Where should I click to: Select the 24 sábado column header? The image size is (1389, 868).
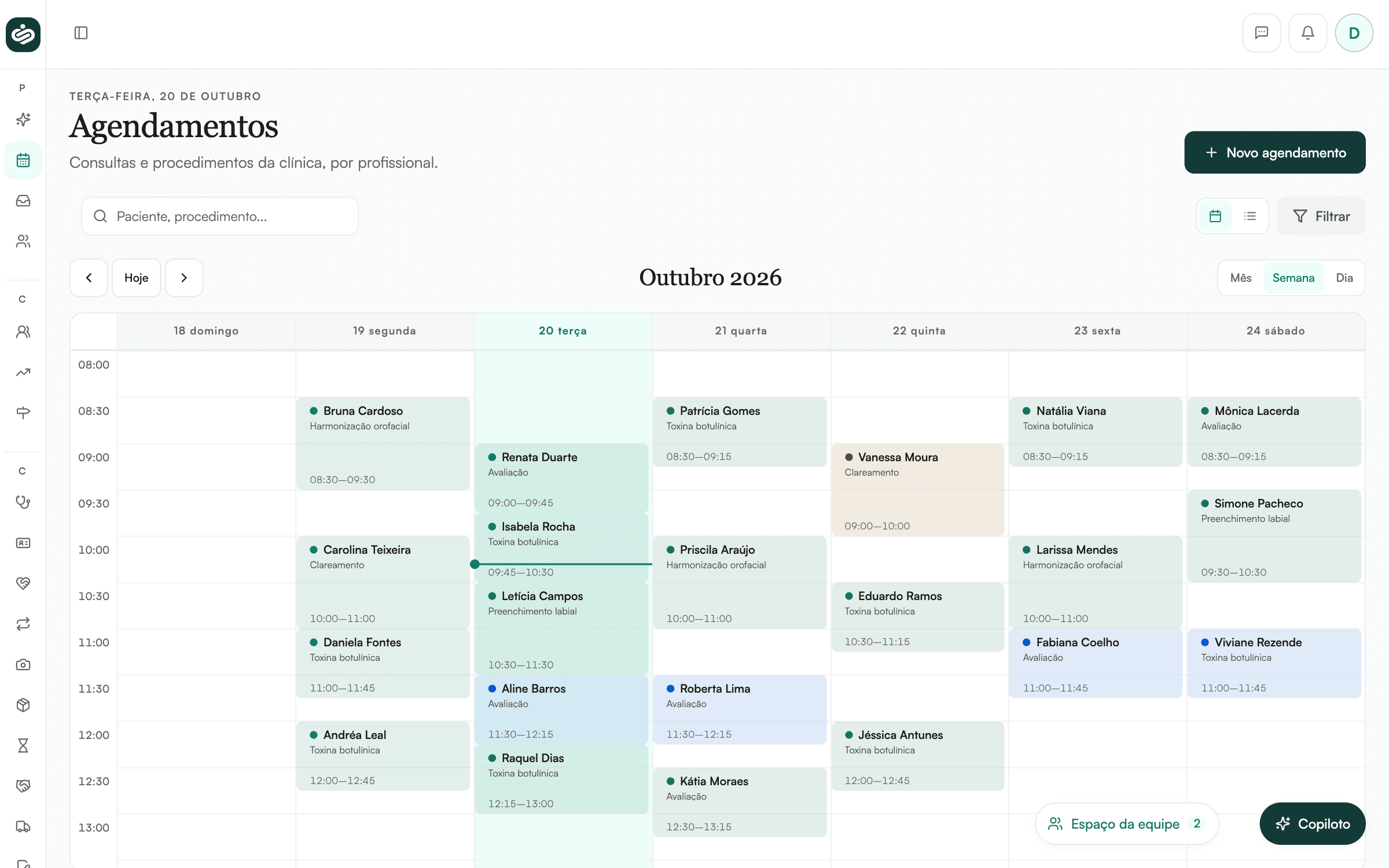pos(1276,331)
